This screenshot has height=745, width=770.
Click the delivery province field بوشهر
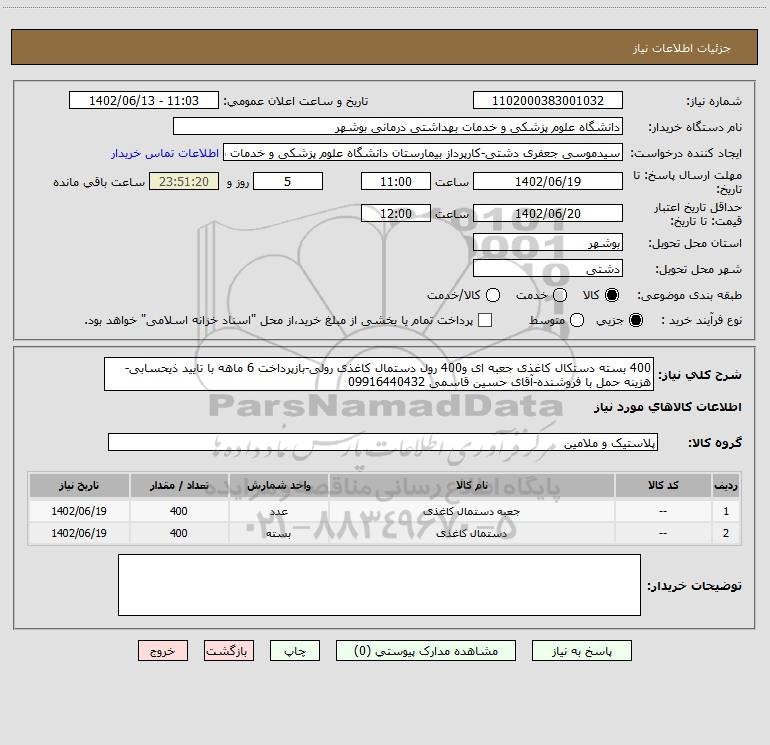tap(548, 243)
